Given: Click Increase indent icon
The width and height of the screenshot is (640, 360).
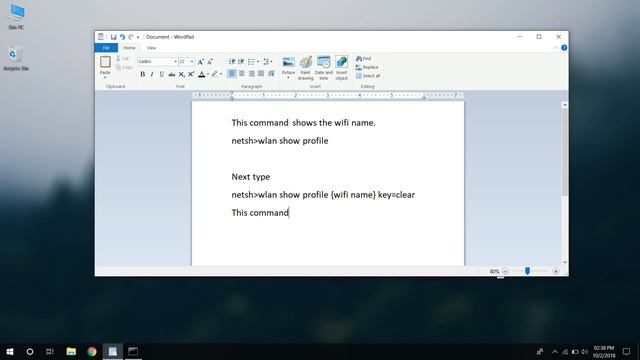Looking at the screenshot, I should [241, 62].
